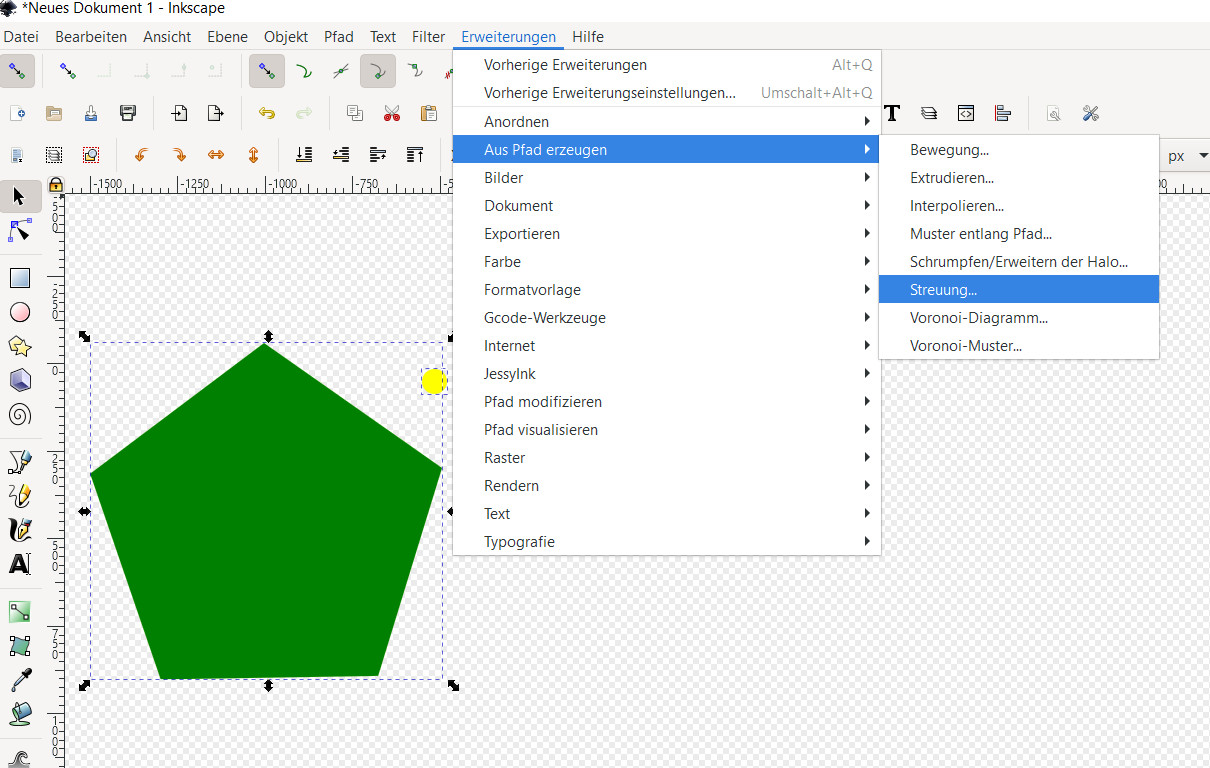Select the Spiral tool in the toolbox
Image resolution: width=1210 pixels, height=768 pixels.
click(x=19, y=414)
